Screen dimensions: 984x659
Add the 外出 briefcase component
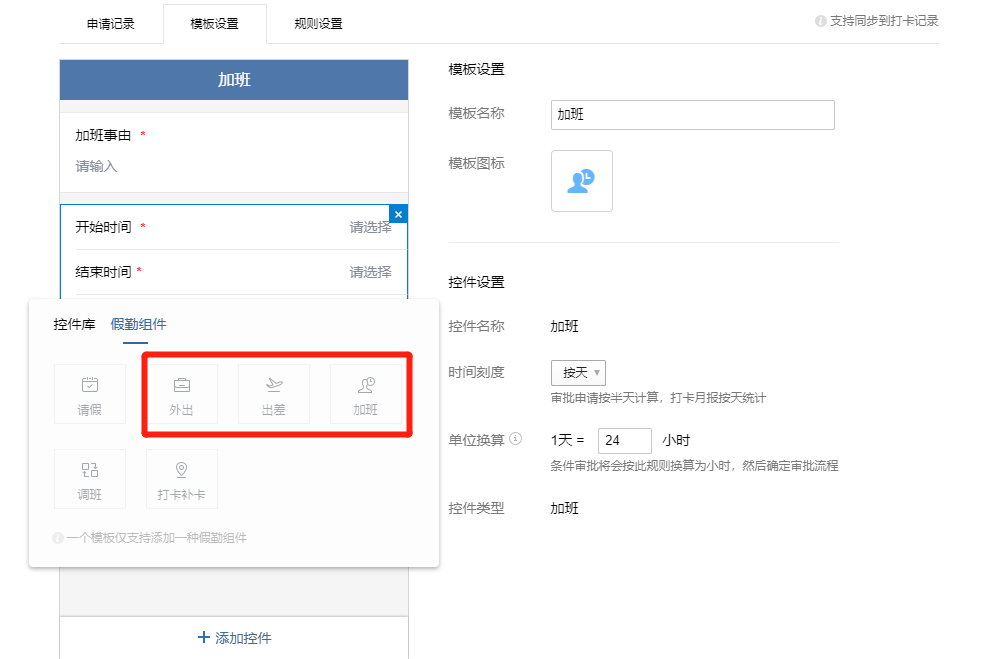point(181,394)
